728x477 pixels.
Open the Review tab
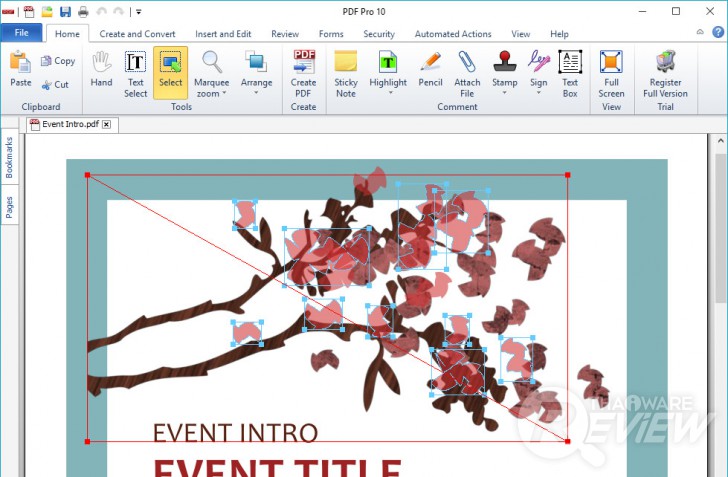(285, 34)
